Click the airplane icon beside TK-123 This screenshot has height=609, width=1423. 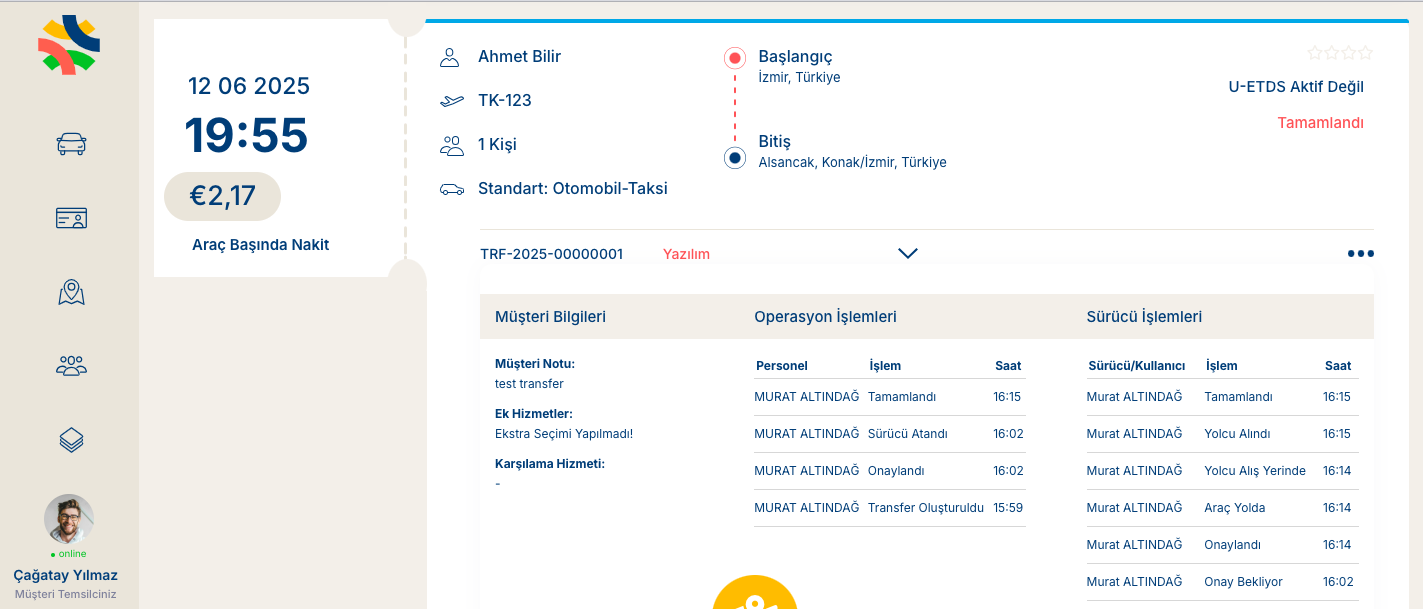(x=452, y=100)
